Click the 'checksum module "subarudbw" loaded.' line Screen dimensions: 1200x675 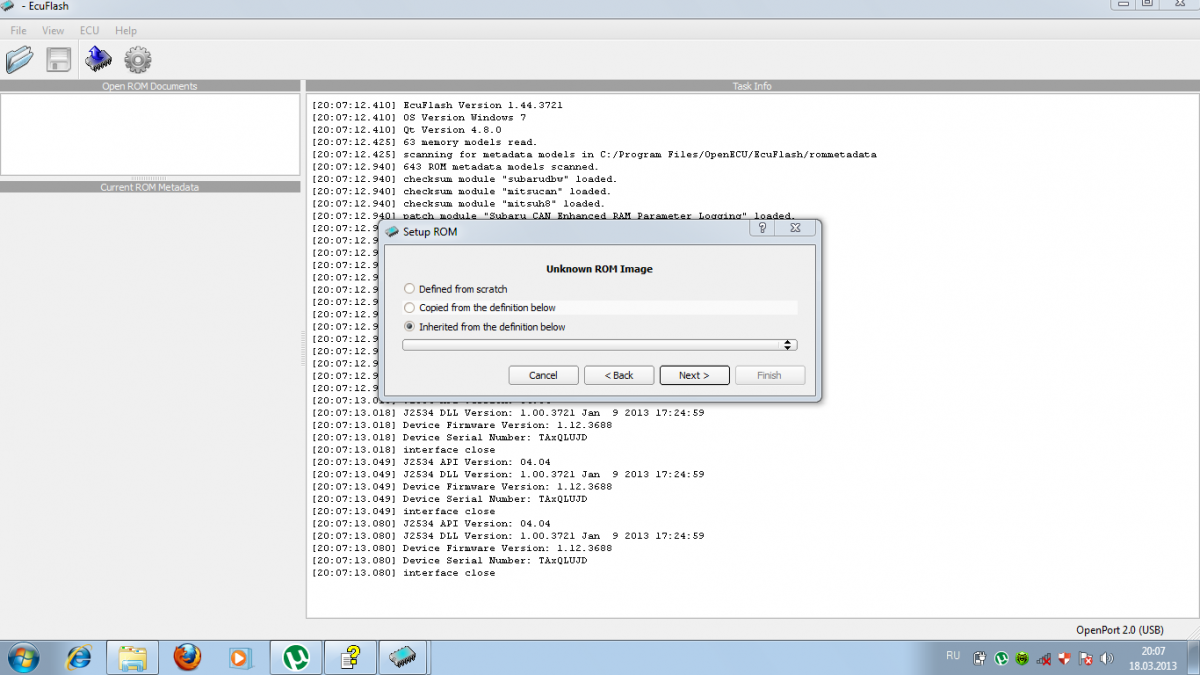pyautogui.click(x=464, y=179)
